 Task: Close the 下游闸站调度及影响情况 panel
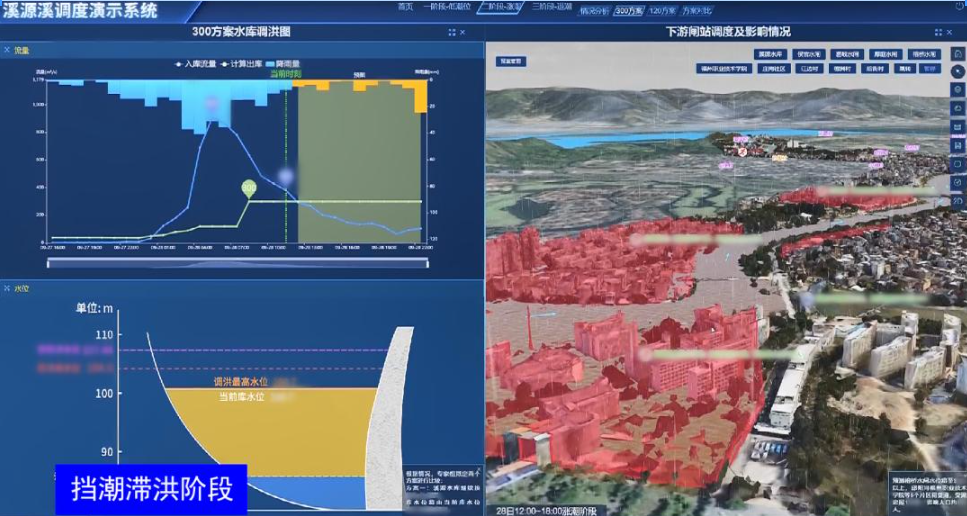[954, 32]
